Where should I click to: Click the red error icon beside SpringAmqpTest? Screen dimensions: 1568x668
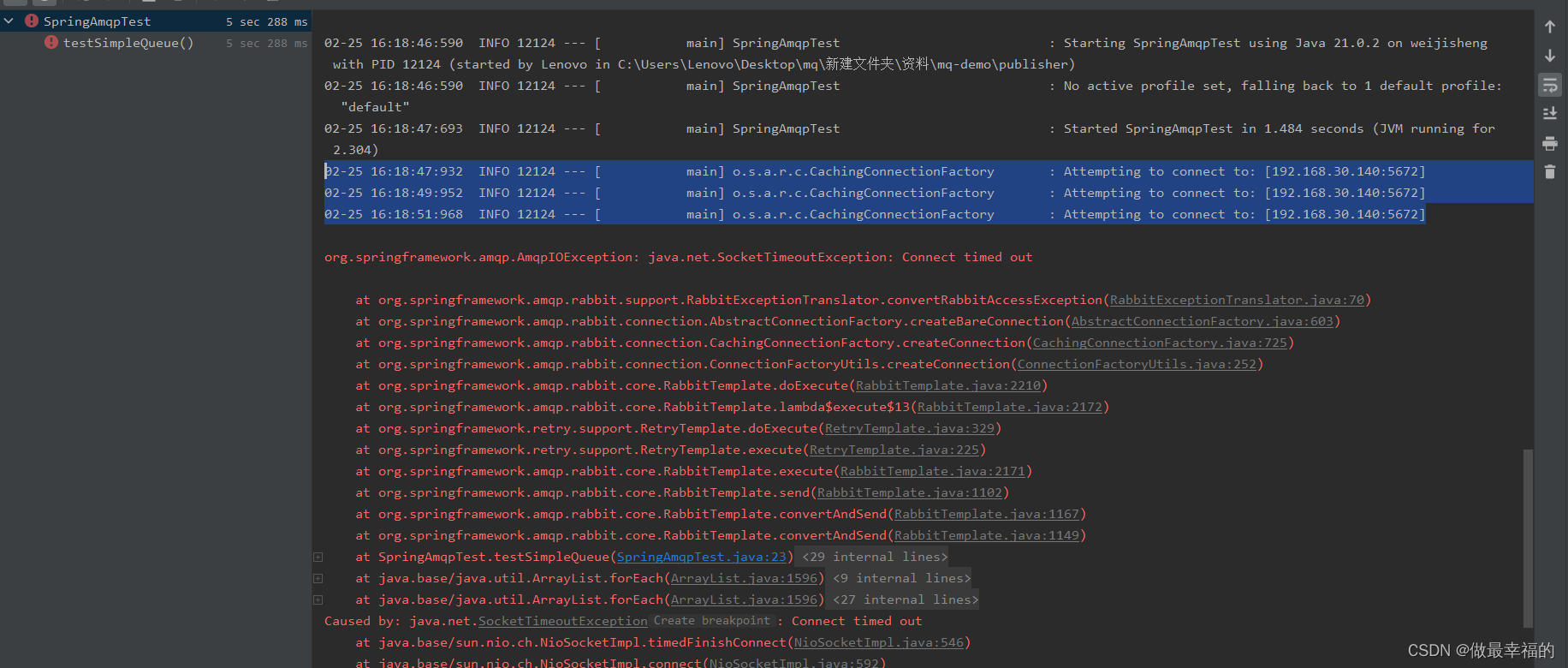tap(32, 21)
